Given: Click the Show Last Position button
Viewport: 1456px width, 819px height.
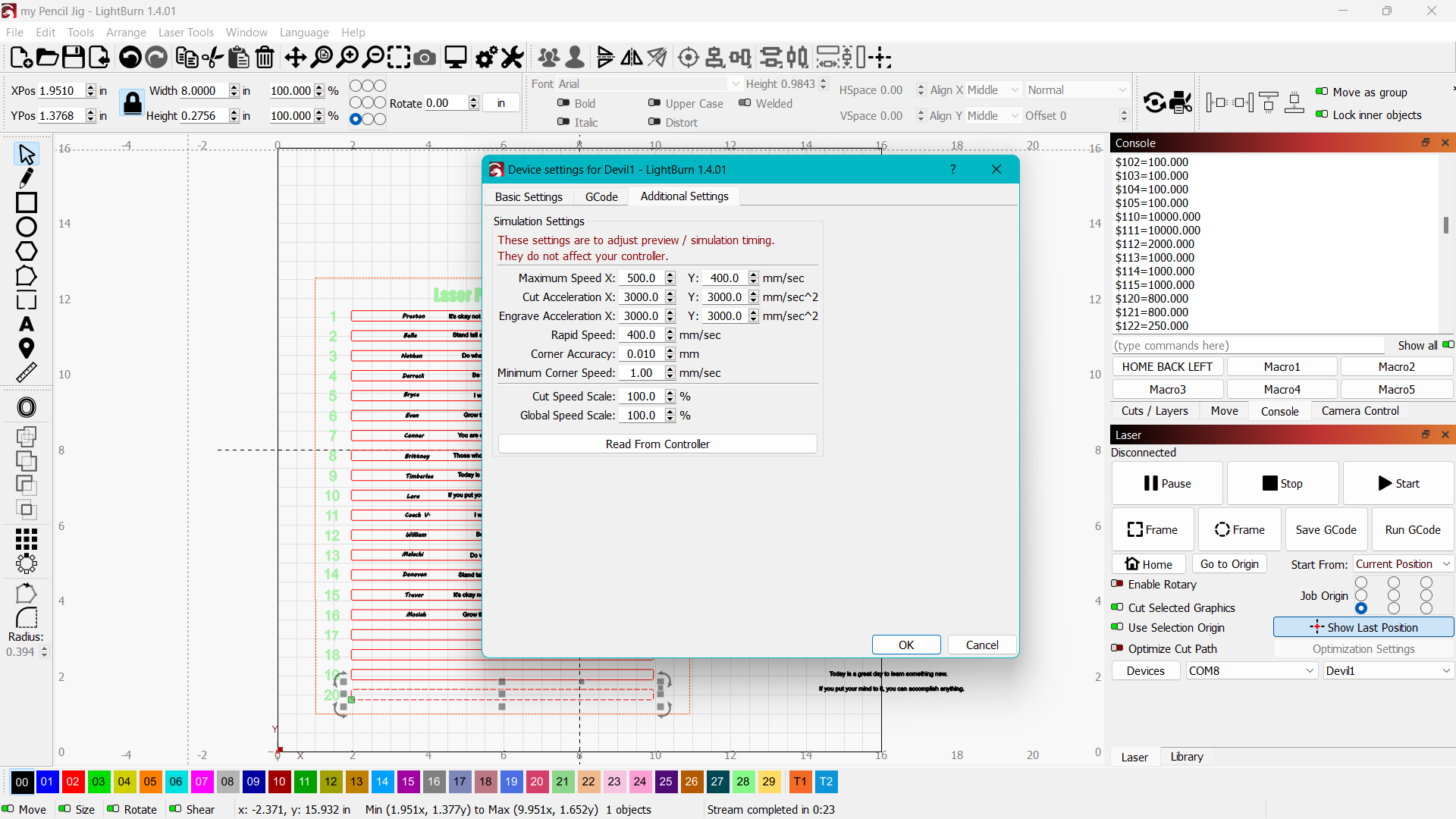Looking at the screenshot, I should tap(1363, 627).
